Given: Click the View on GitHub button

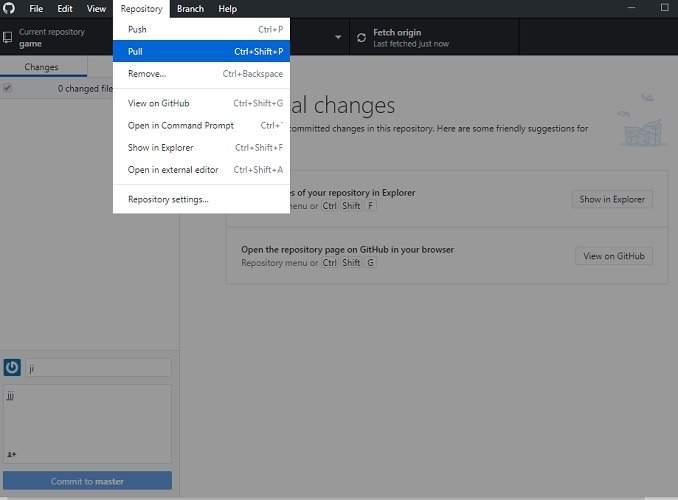Looking at the screenshot, I should click(x=614, y=256).
